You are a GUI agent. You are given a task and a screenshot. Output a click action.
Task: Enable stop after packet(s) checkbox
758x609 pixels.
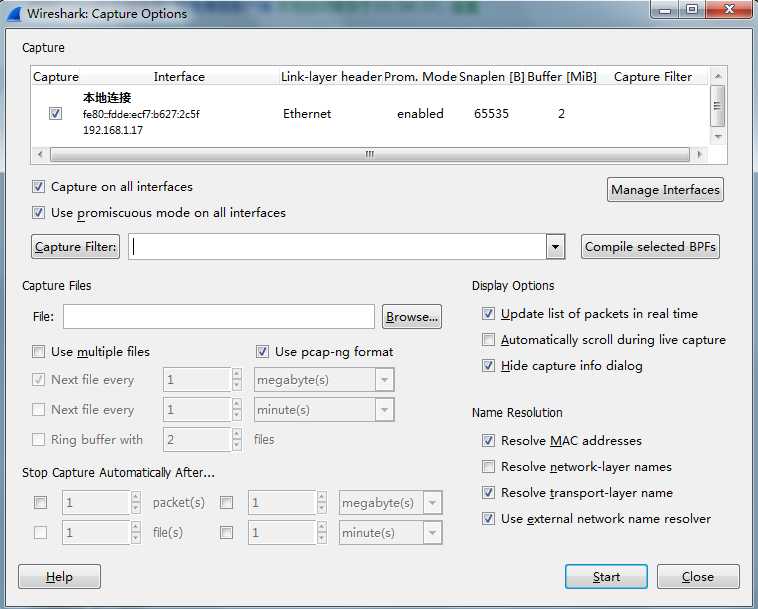41,503
